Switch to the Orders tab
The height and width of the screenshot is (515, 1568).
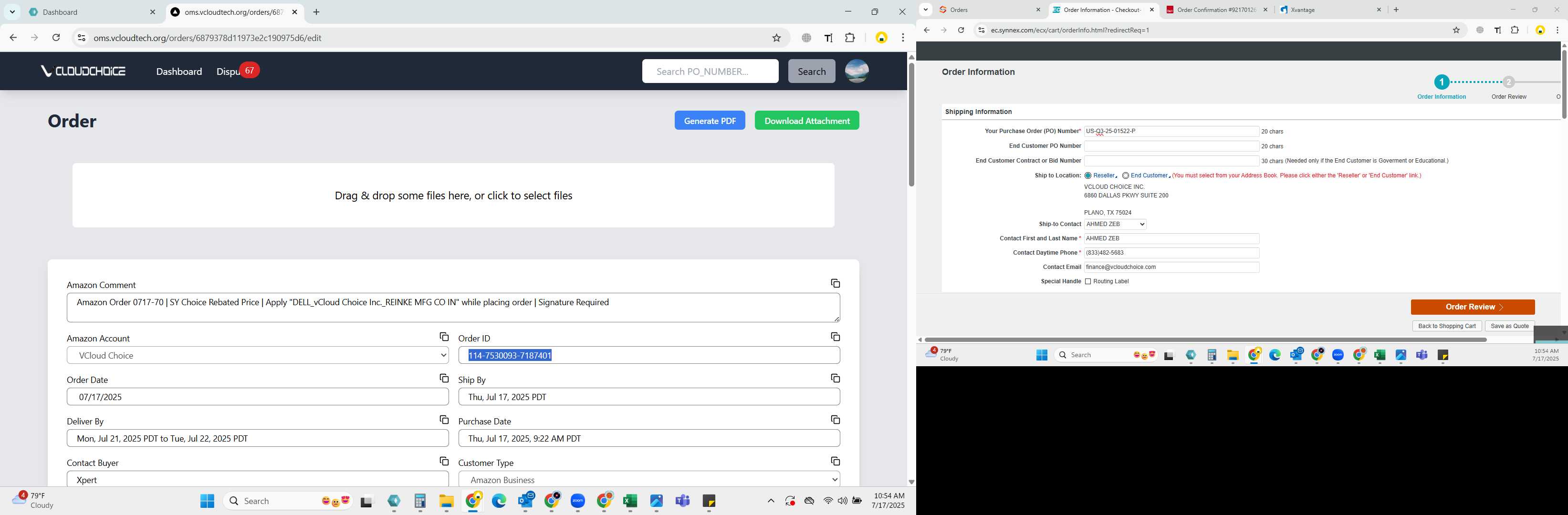pos(989,10)
